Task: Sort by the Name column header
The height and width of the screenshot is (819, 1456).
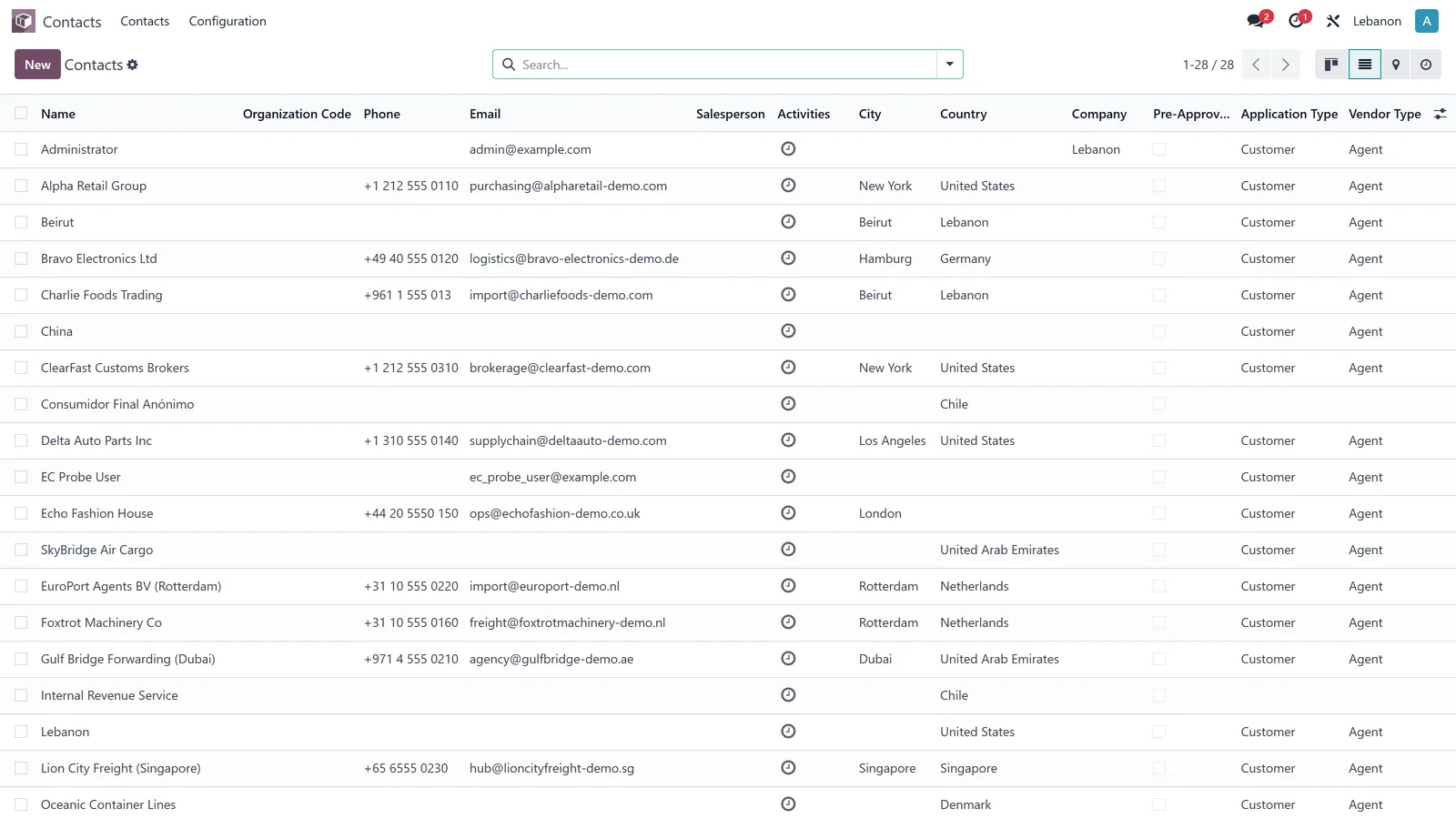Action: coord(58,114)
